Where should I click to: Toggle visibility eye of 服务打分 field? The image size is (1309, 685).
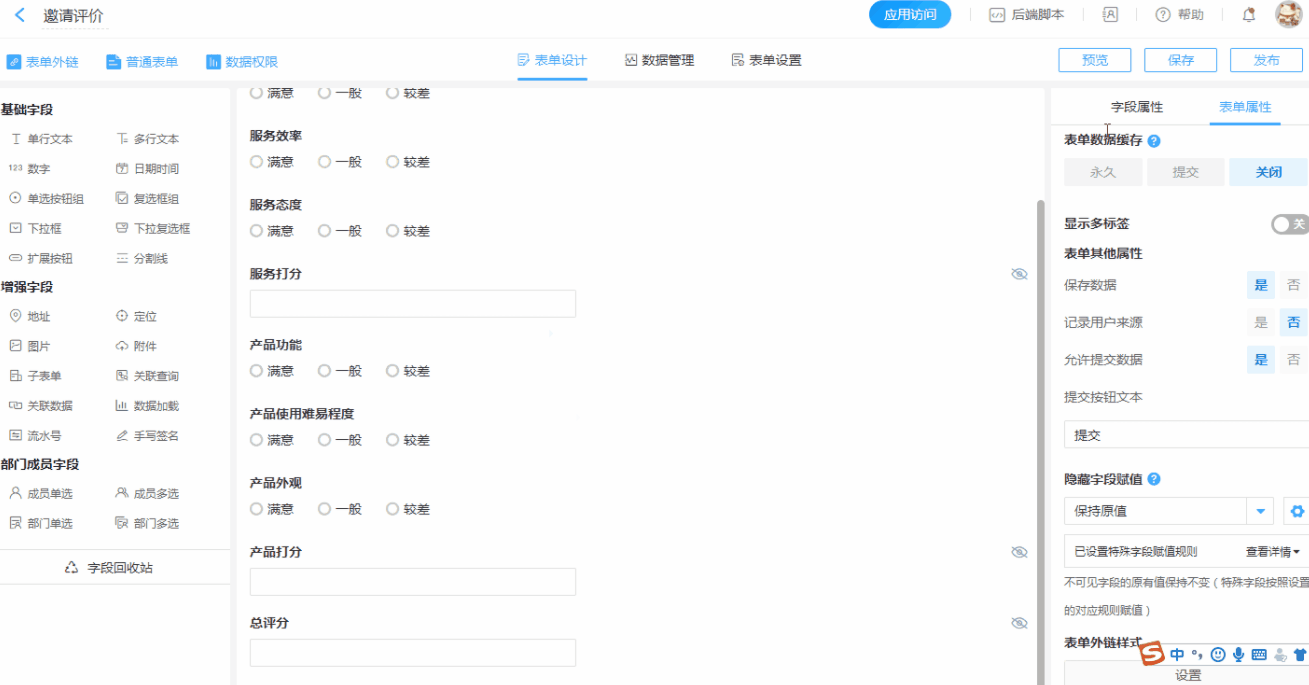tap(1019, 274)
